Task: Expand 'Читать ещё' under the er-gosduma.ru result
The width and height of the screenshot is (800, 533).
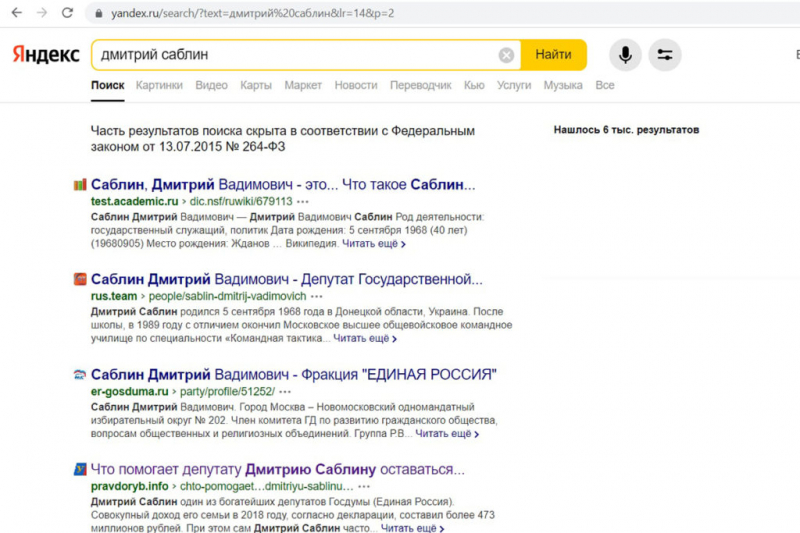Action: click(447, 434)
